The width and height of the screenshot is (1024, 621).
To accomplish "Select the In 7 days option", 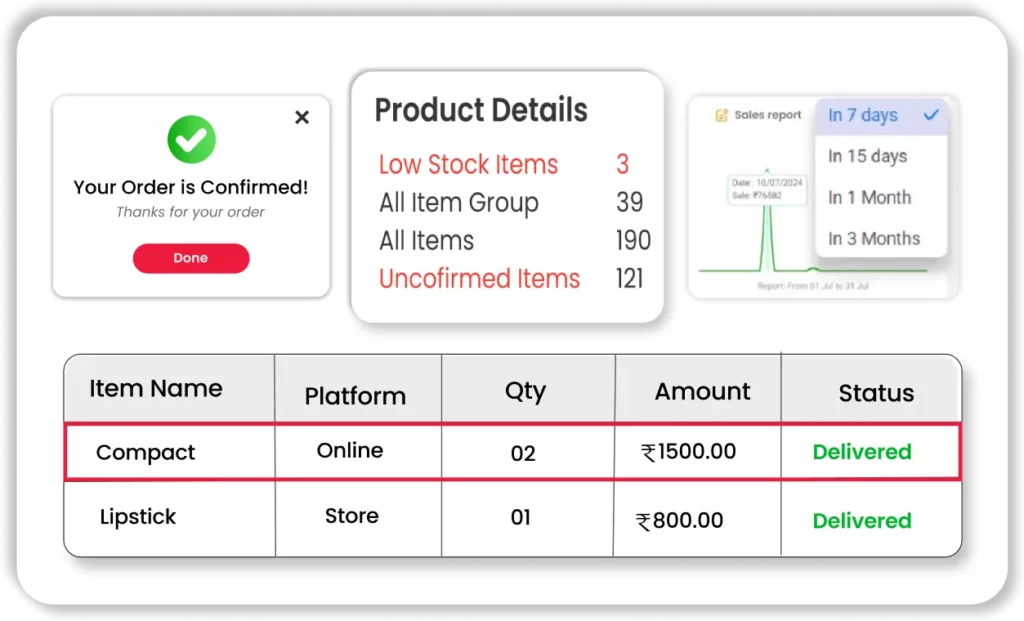I will pos(863,115).
